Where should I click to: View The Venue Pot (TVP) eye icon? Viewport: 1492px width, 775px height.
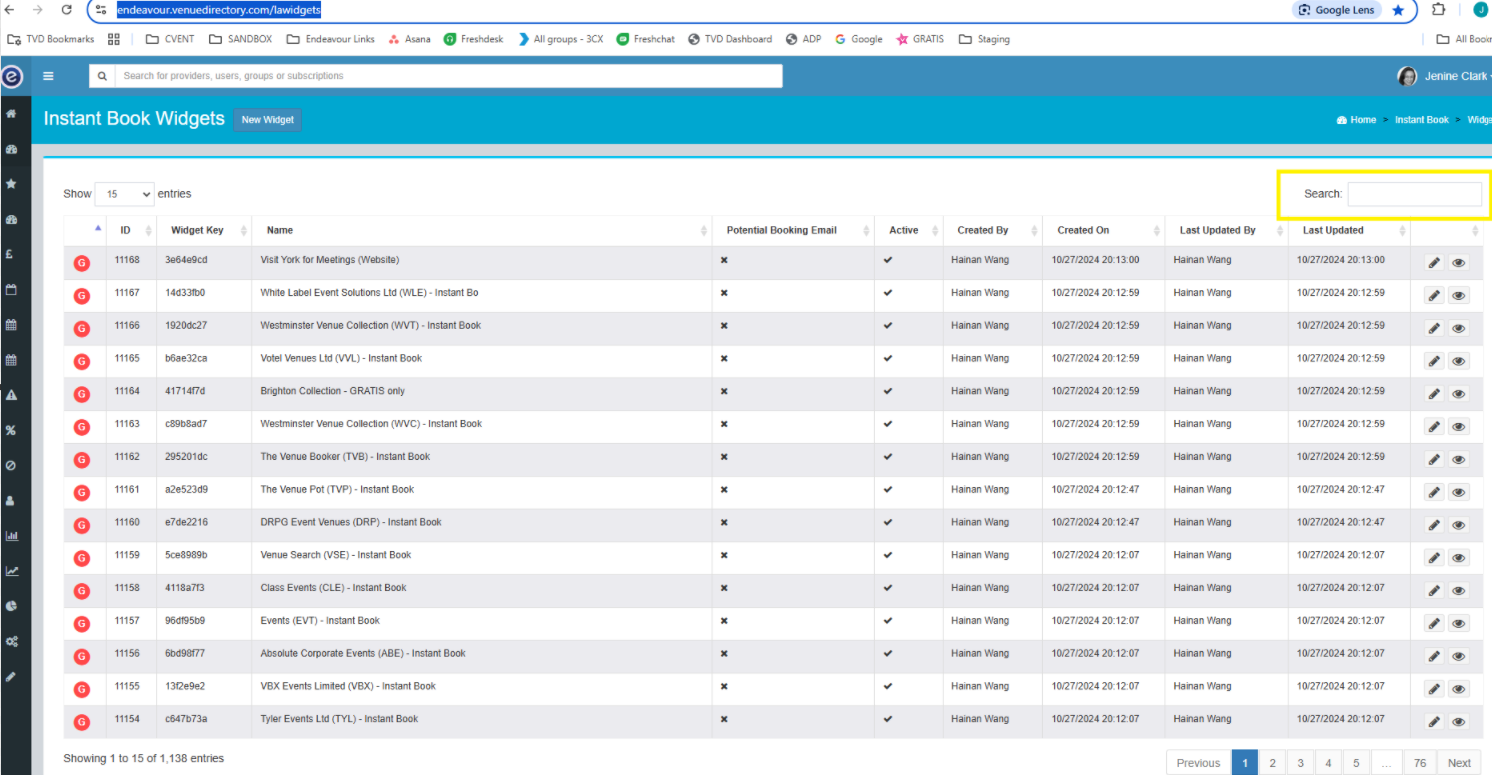(x=1459, y=492)
